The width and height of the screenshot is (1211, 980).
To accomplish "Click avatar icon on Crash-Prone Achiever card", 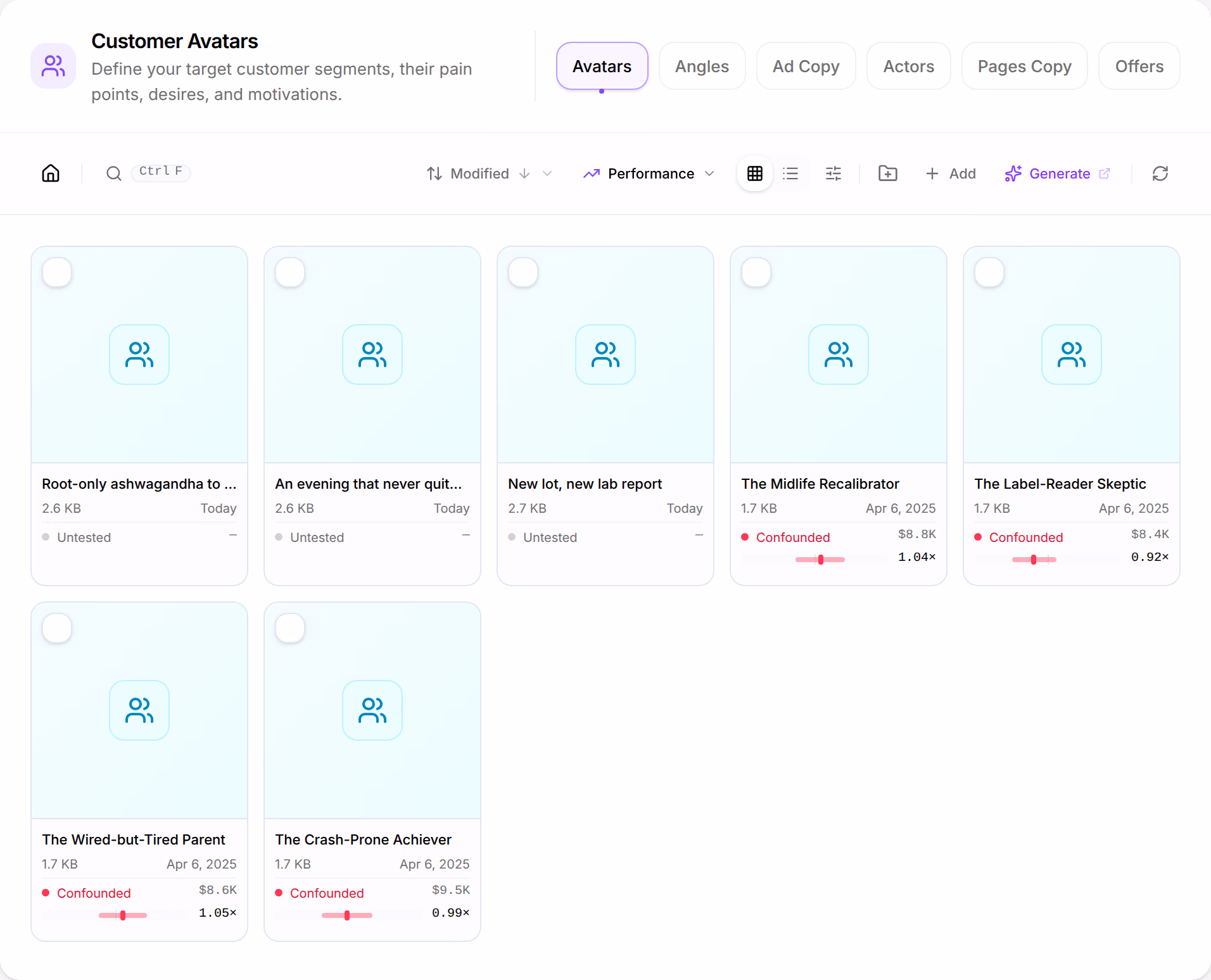I will point(372,710).
